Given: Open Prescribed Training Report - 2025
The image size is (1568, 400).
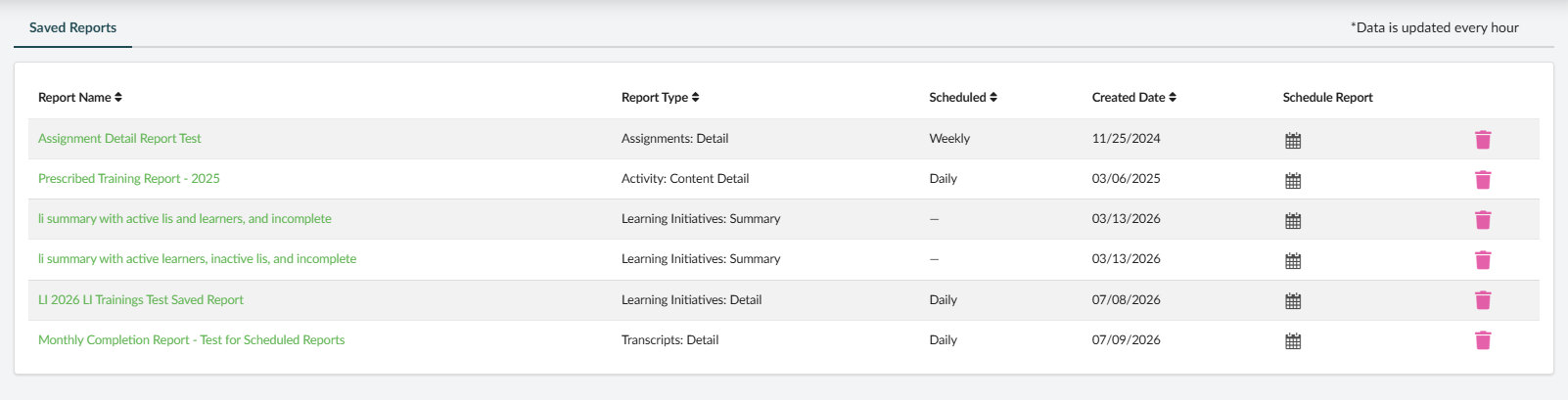Looking at the screenshot, I should tap(129, 179).
